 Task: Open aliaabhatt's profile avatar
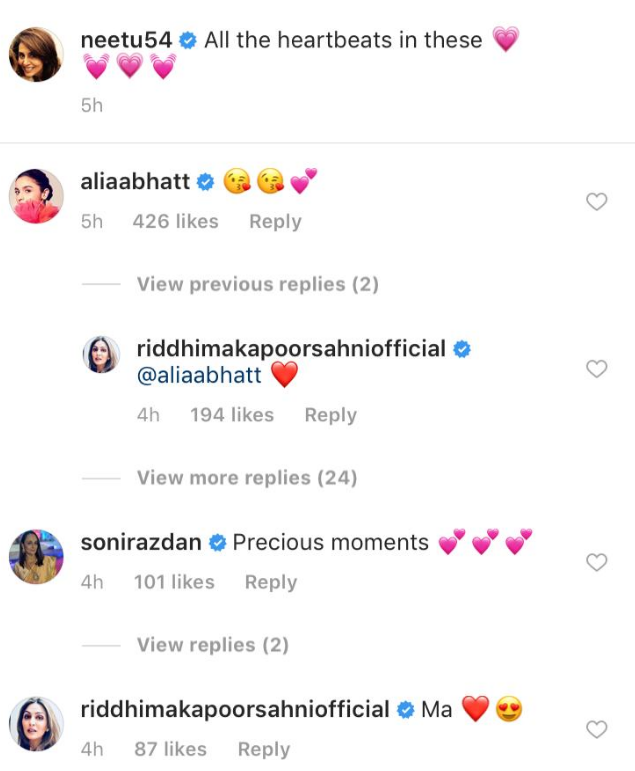point(36,195)
